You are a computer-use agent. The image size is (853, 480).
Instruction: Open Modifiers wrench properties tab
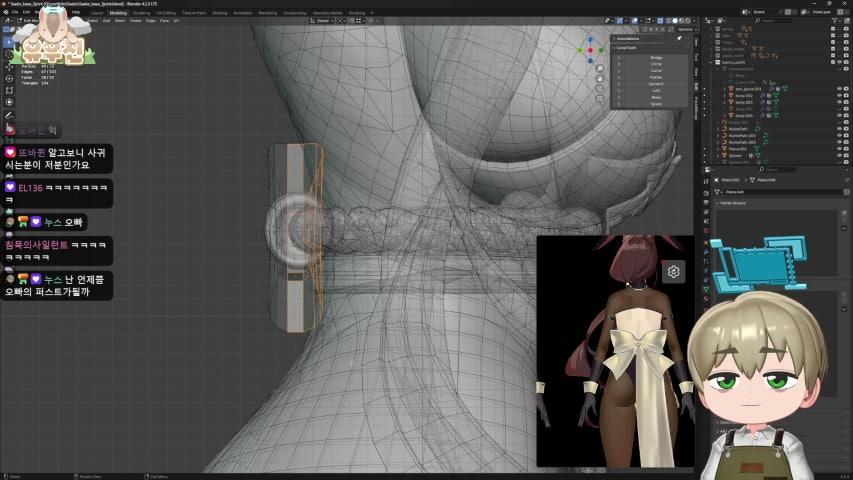point(706,252)
